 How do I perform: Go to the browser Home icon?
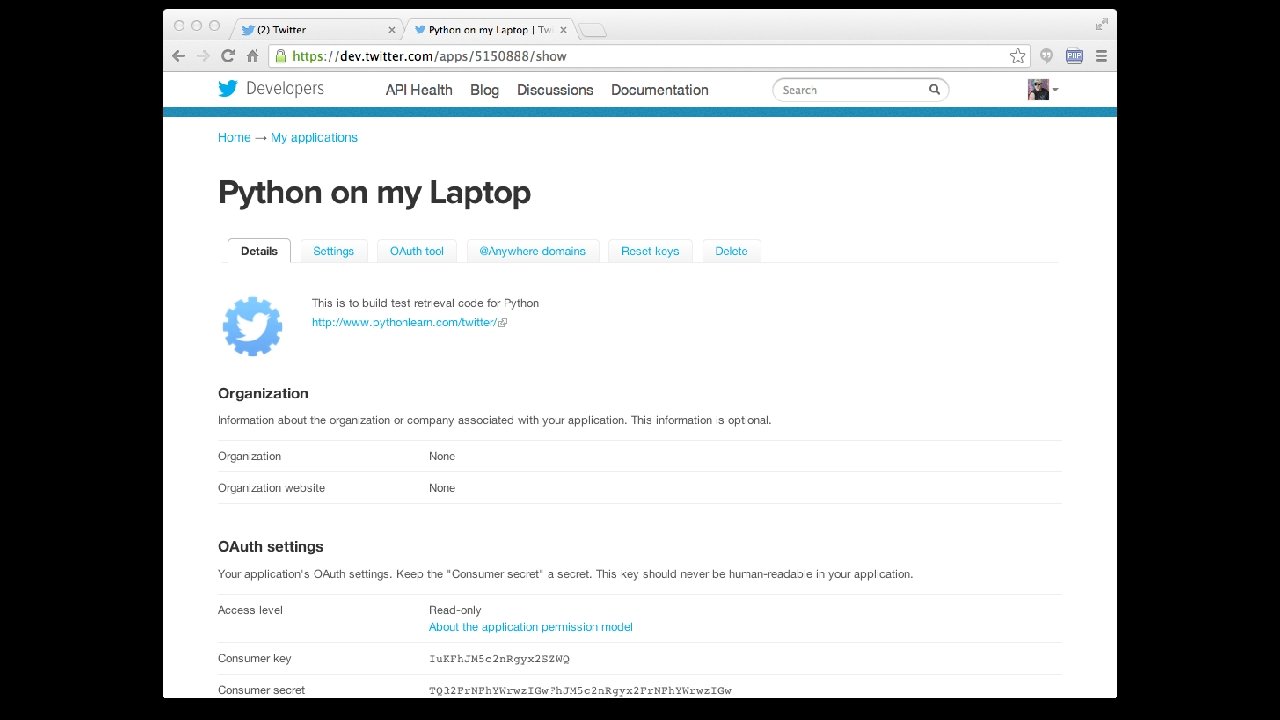[x=252, y=56]
